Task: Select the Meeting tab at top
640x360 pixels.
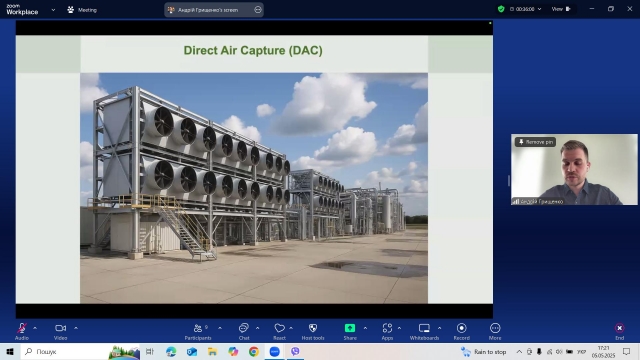Action: coord(82,10)
